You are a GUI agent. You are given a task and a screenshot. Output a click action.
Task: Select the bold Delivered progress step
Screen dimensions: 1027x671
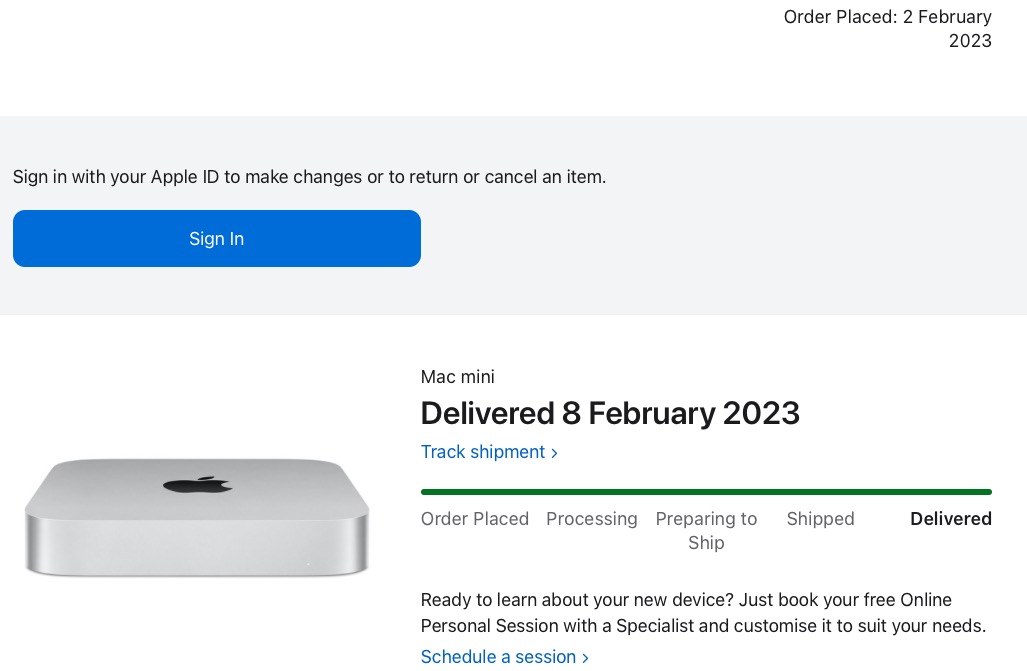pyautogui.click(x=950, y=519)
